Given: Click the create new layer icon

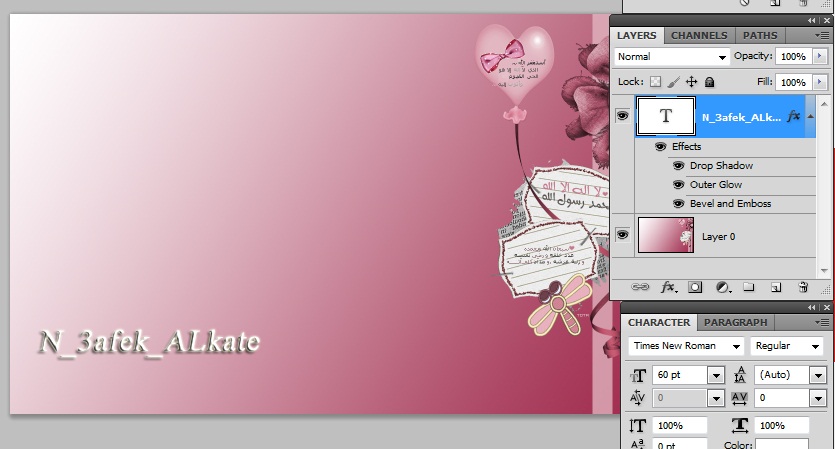Looking at the screenshot, I should [776, 287].
